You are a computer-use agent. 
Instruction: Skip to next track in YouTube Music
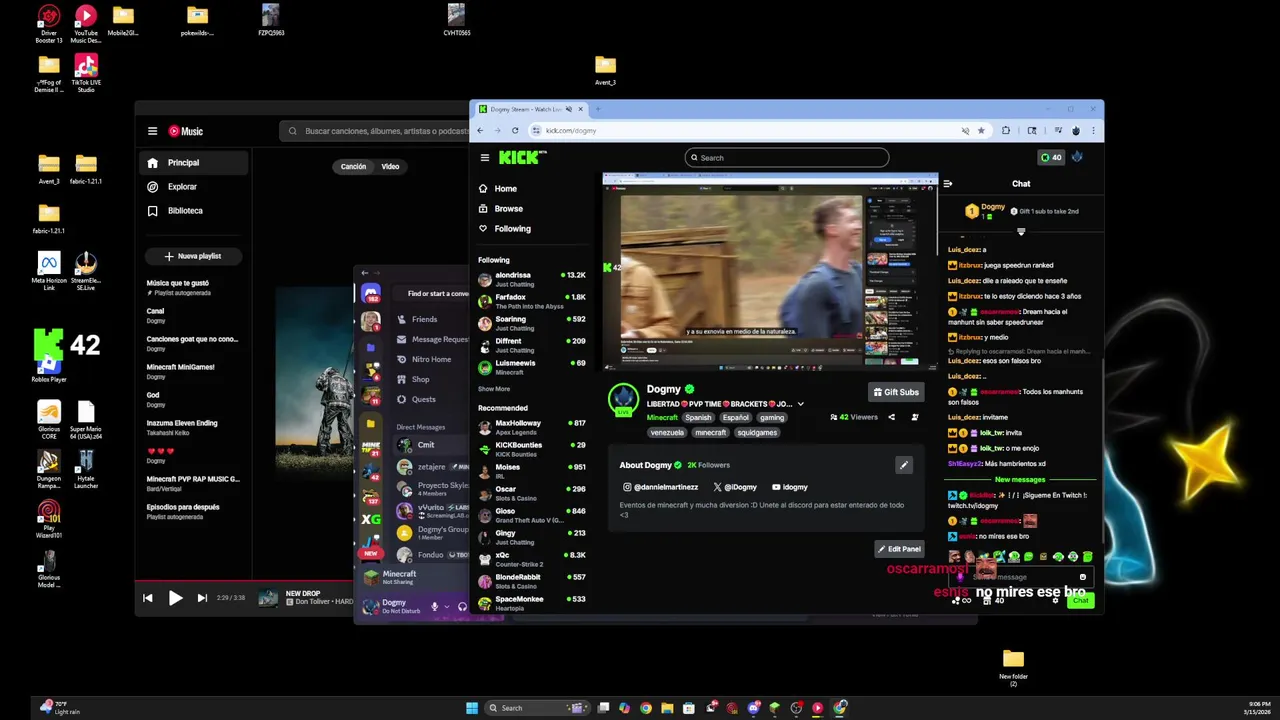(202, 598)
